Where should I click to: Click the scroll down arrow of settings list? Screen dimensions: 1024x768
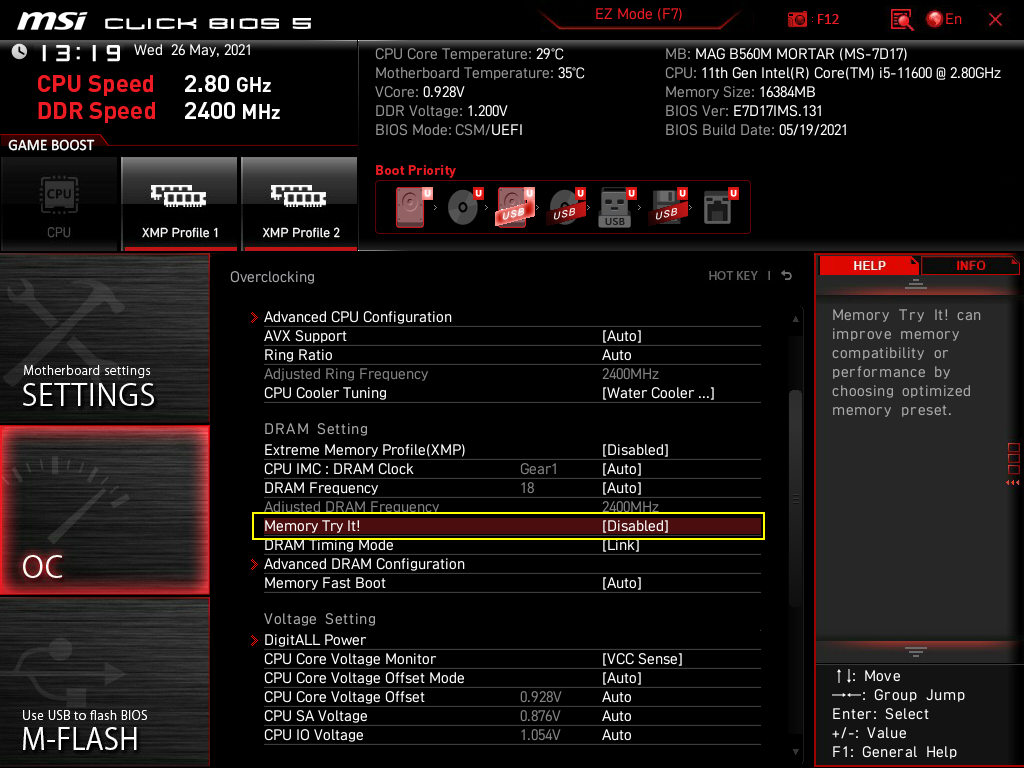[795, 752]
